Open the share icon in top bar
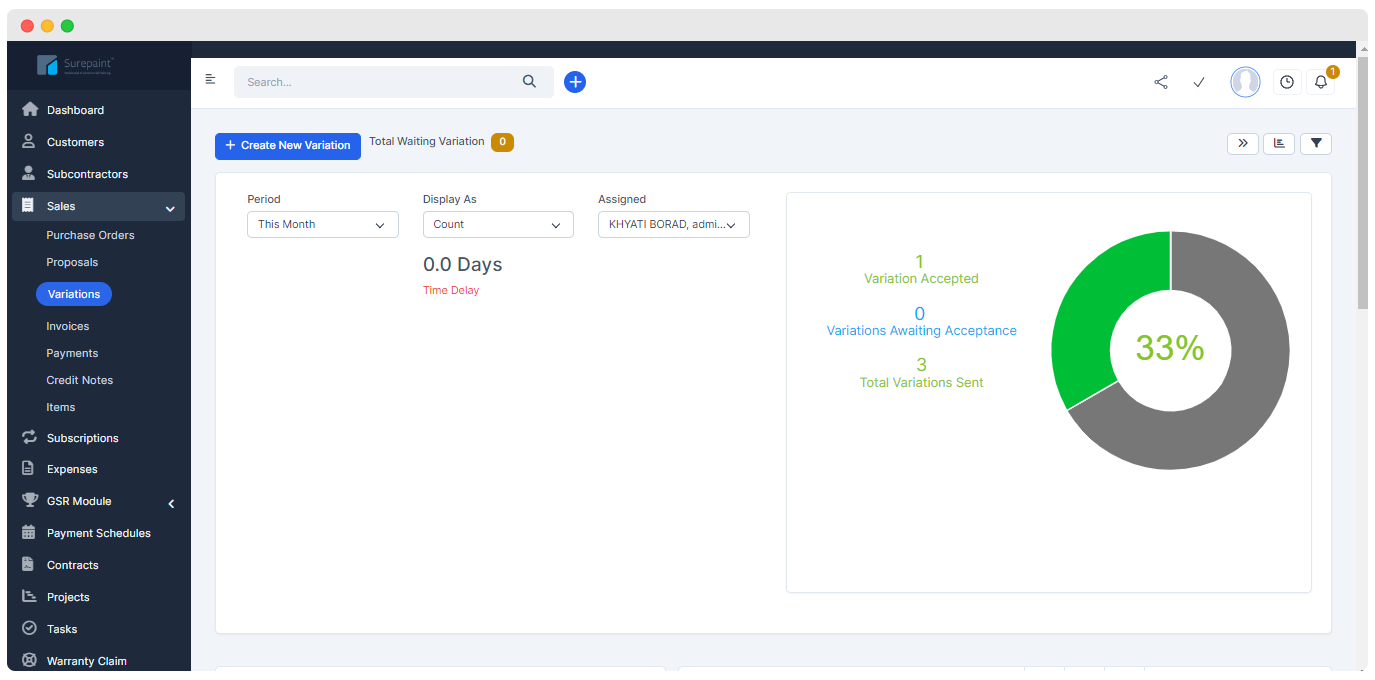Image resolution: width=1375 pixels, height=680 pixels. pyautogui.click(x=1161, y=82)
